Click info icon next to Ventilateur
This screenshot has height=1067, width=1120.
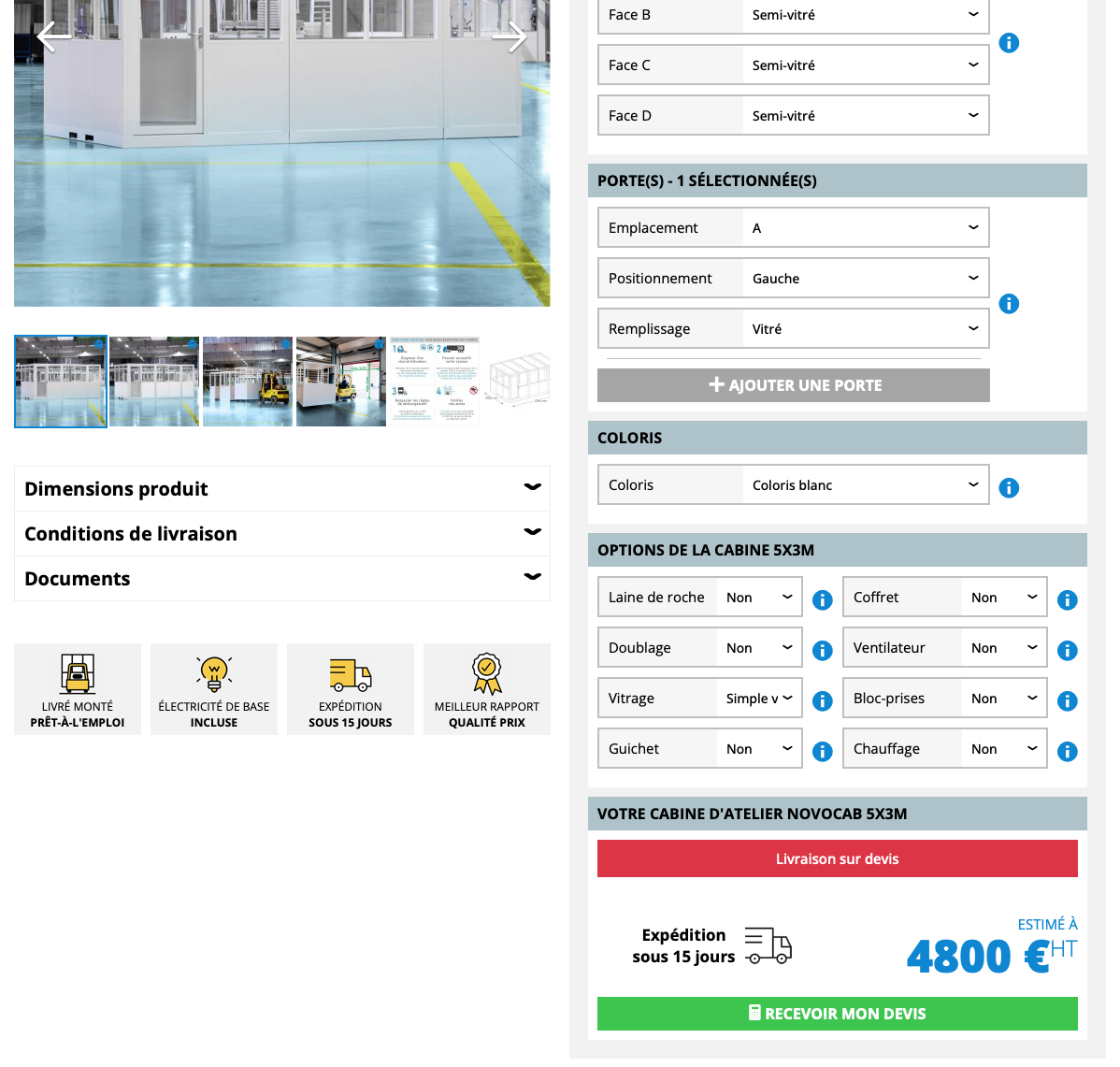coord(1067,650)
